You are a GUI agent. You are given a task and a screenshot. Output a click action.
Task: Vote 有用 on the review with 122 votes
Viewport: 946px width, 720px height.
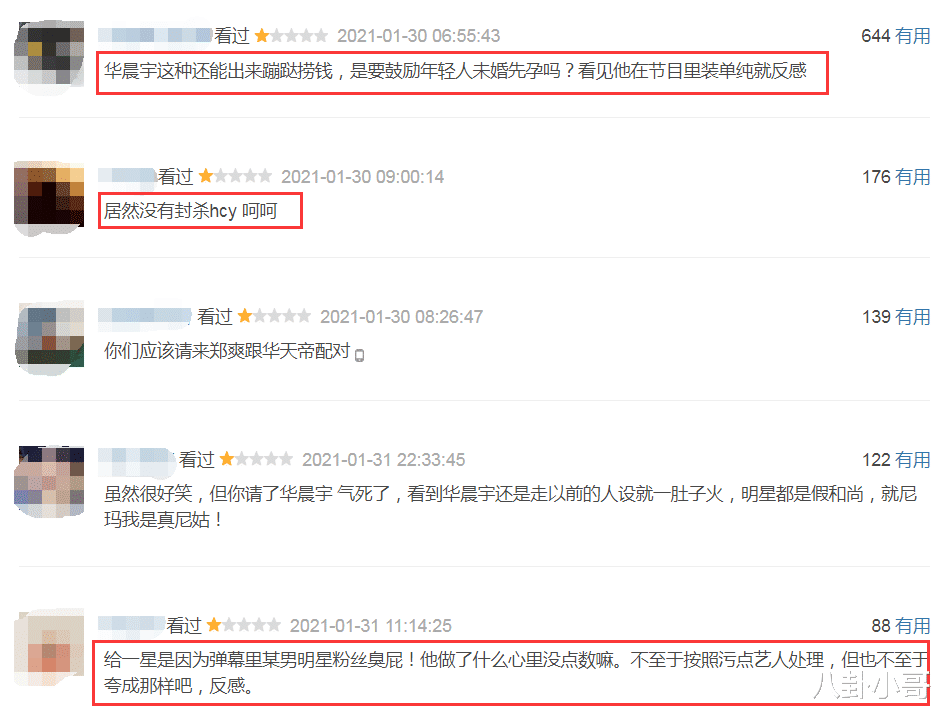[912, 460]
